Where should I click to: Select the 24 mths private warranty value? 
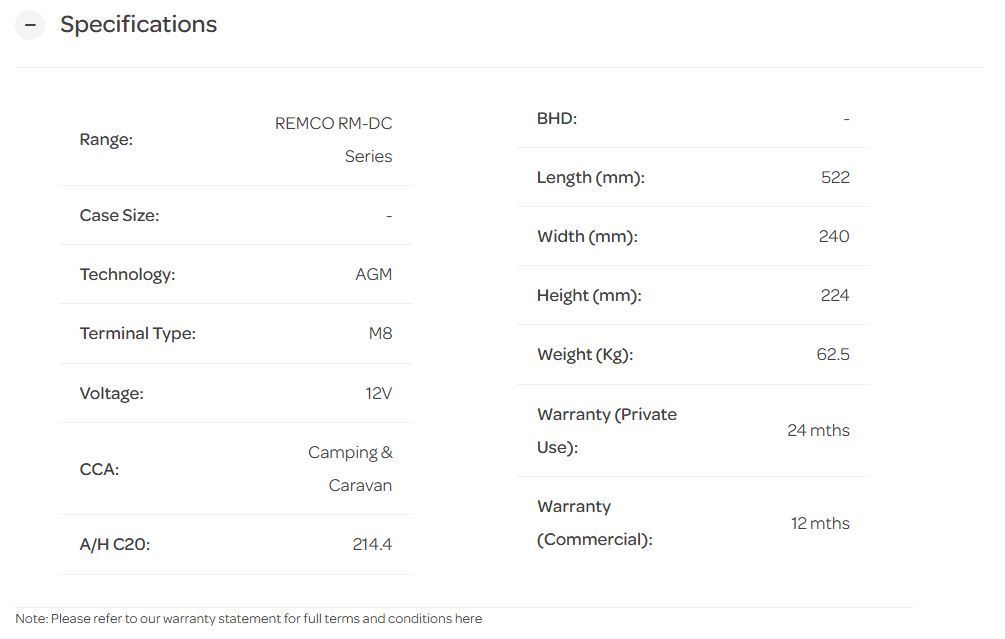818,430
